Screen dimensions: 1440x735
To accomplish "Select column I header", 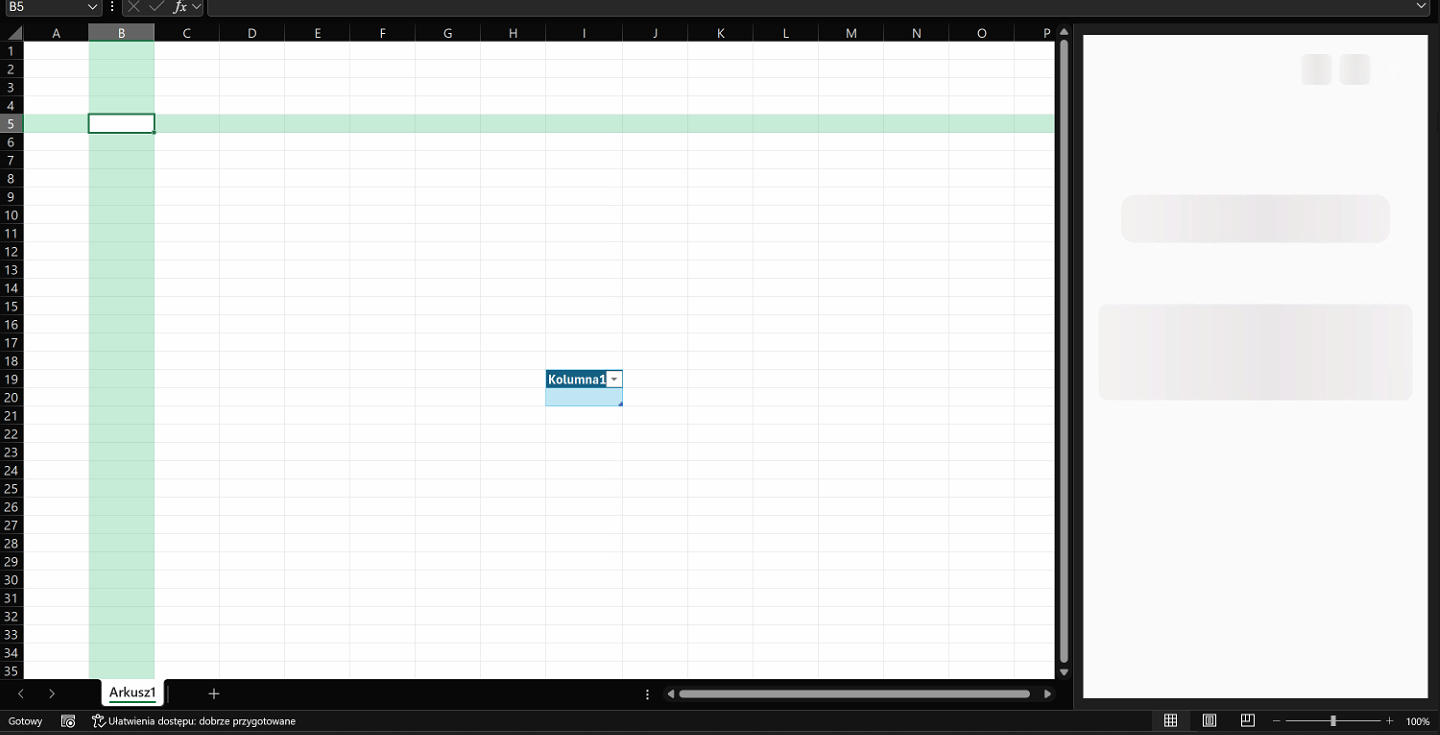I will coord(584,33).
